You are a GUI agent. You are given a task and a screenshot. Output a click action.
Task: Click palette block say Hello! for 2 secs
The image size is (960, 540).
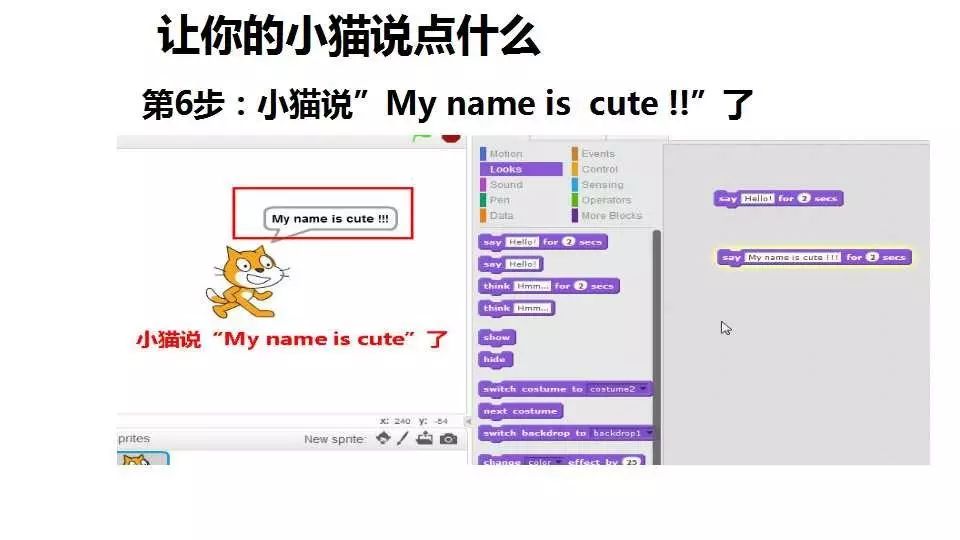pos(543,242)
